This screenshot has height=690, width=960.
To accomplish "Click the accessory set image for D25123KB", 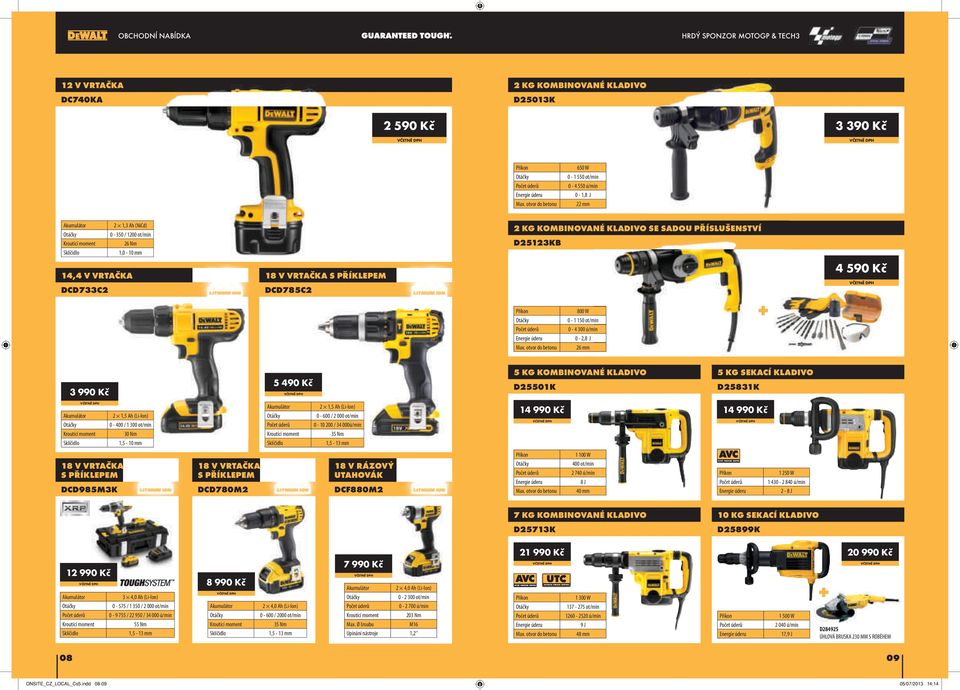I will [830, 320].
